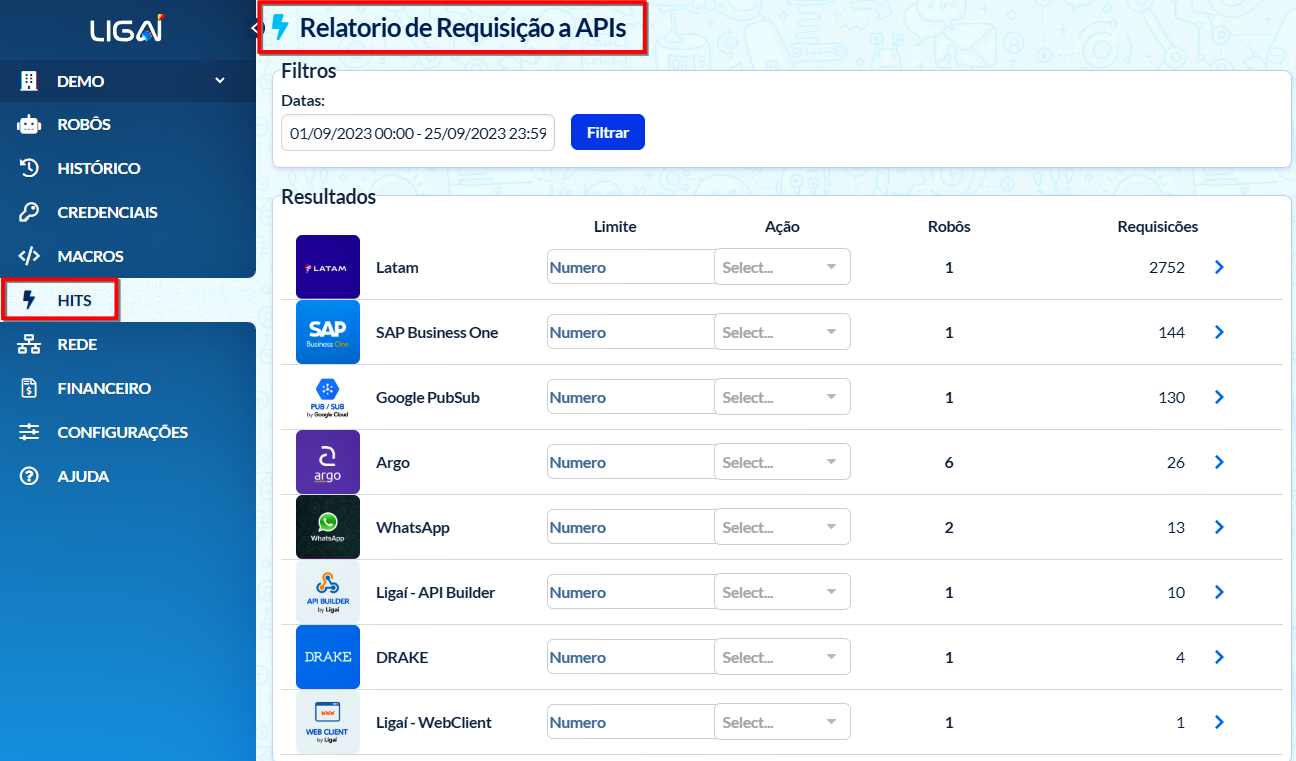The width and height of the screenshot is (1296, 761).
Task: Select the Macros menu item
Action: (x=128, y=256)
